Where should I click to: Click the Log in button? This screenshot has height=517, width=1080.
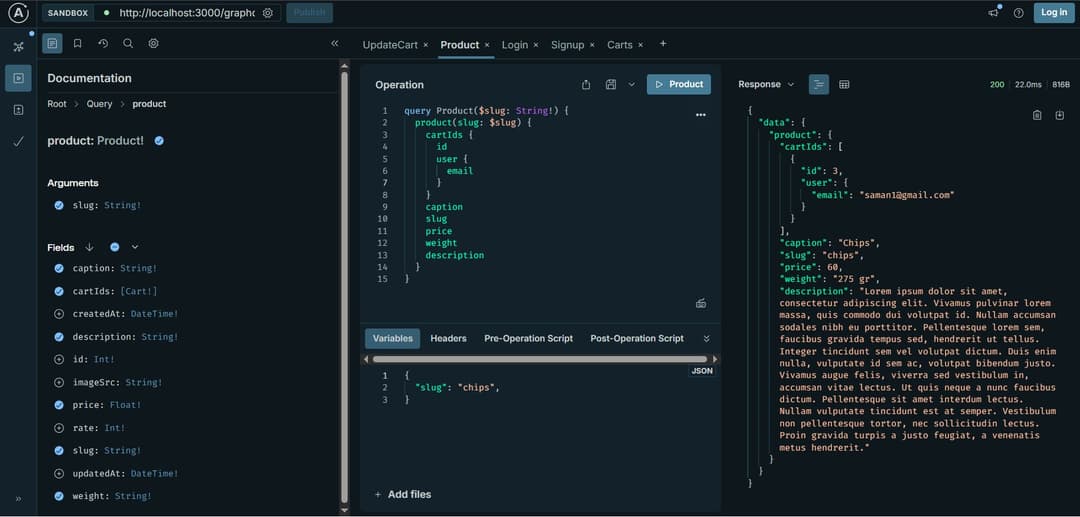click(x=1054, y=12)
